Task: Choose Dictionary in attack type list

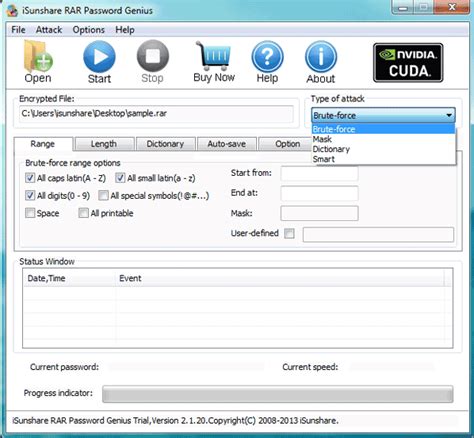Action: tap(383, 149)
